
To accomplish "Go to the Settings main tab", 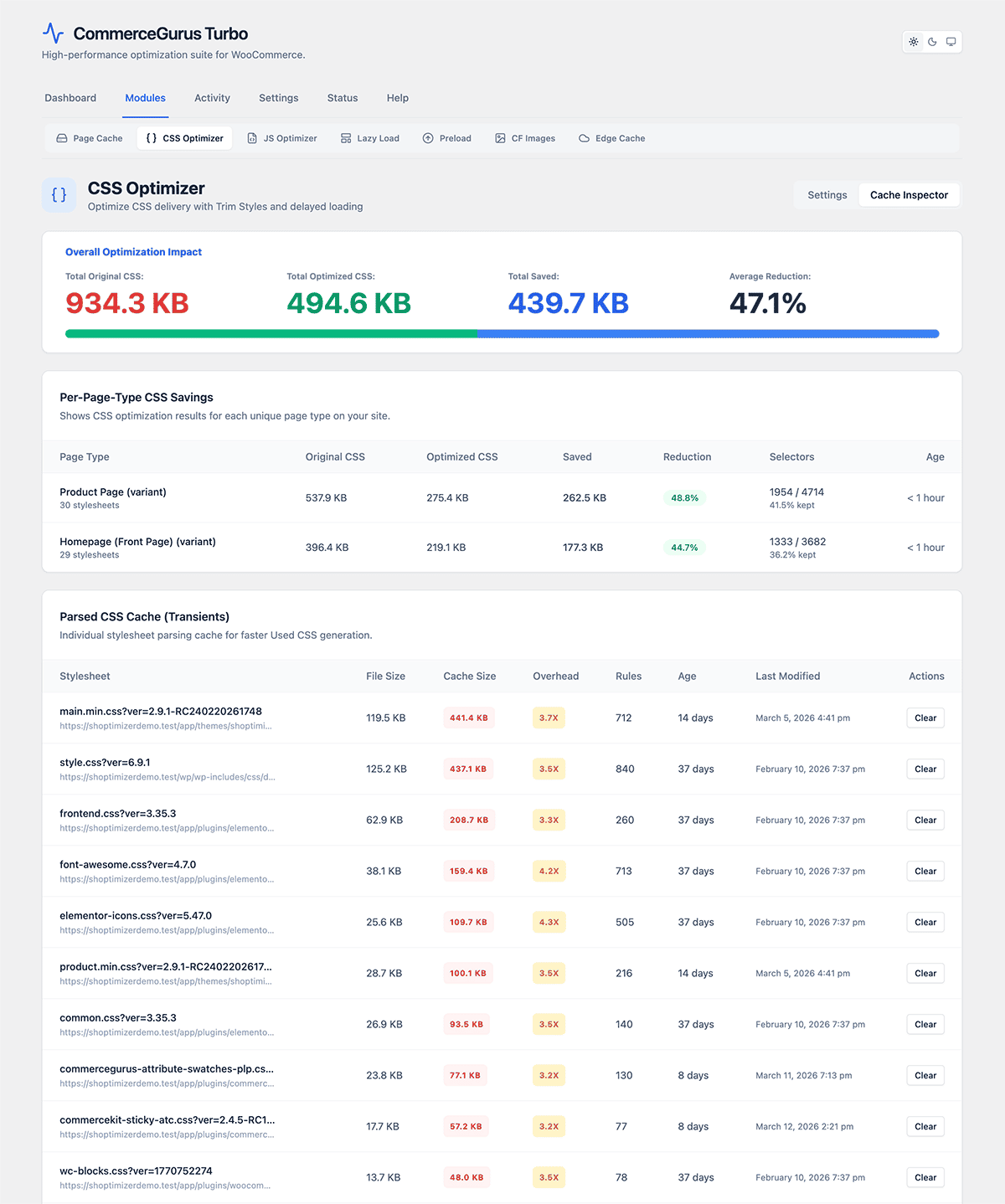I will click(279, 98).
